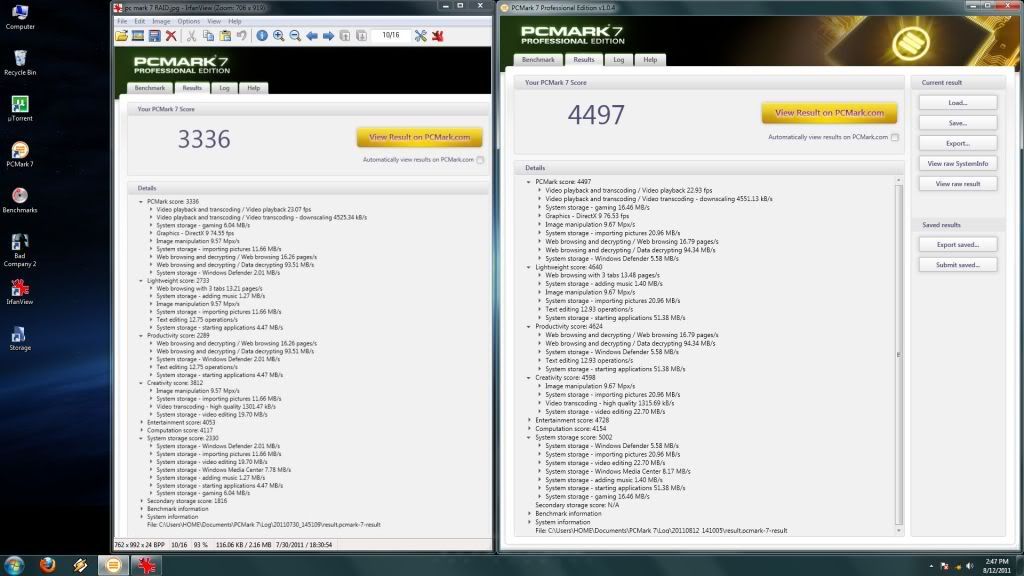The width and height of the screenshot is (1024, 576).
Task: Open the Options menu in IrfanView
Action: pos(189,21)
